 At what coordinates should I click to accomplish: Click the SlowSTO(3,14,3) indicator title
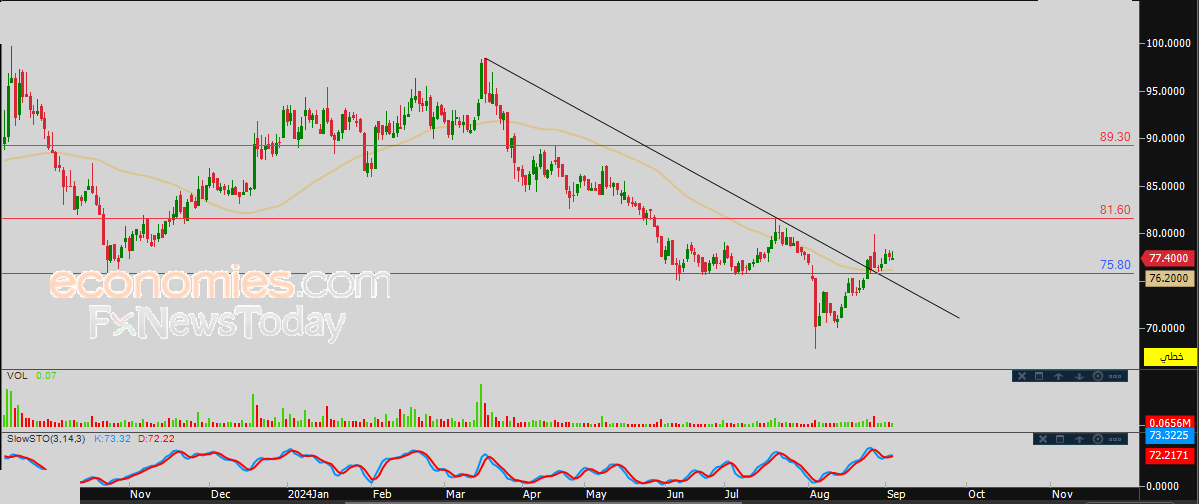(47, 439)
